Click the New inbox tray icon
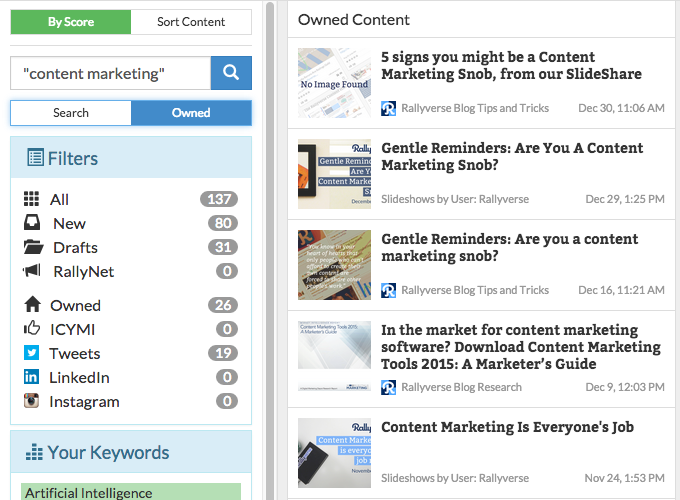The width and height of the screenshot is (680, 500). (x=32, y=222)
